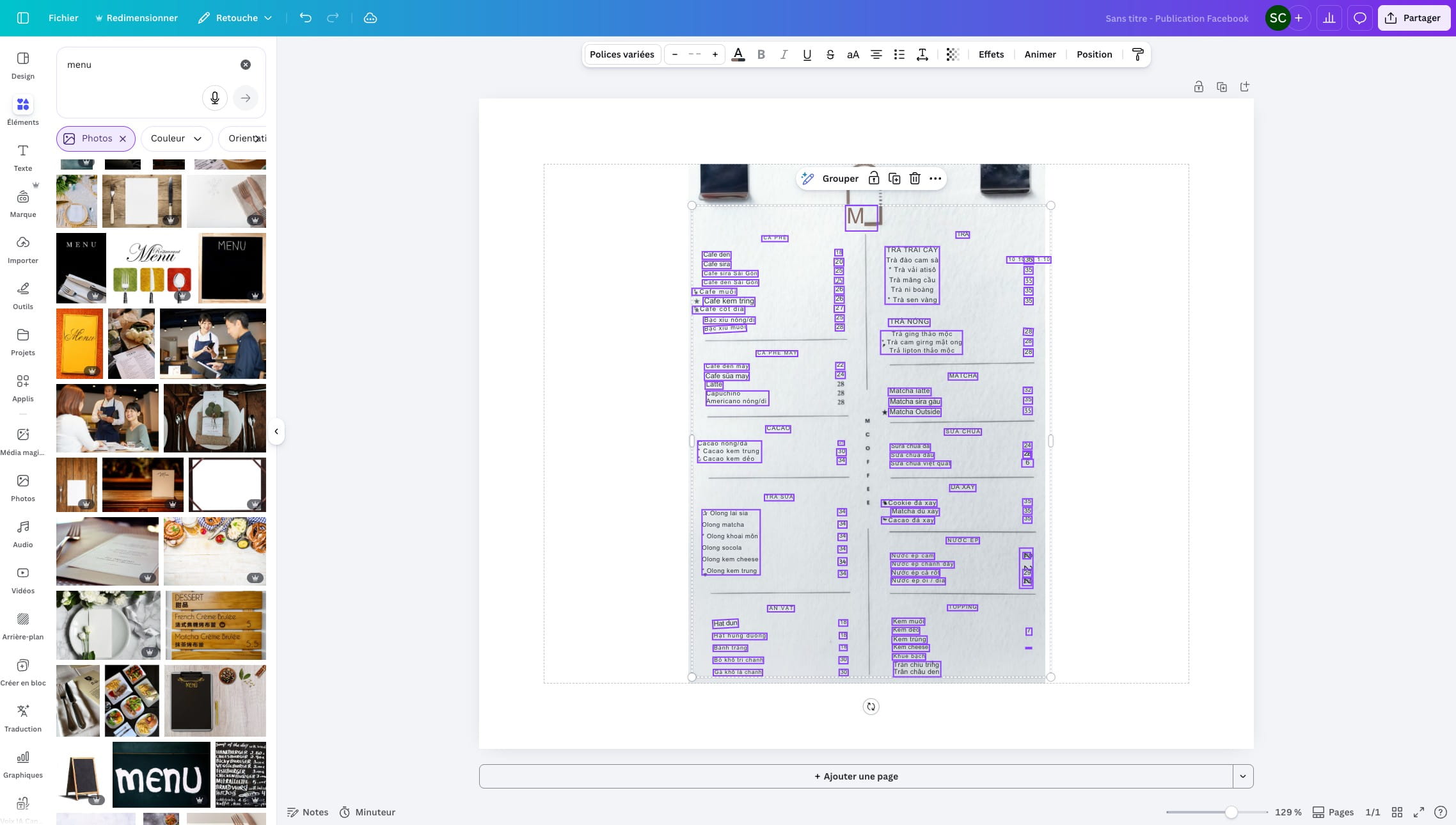Toggle bold formatting
This screenshot has height=825, width=1456.
point(761,54)
